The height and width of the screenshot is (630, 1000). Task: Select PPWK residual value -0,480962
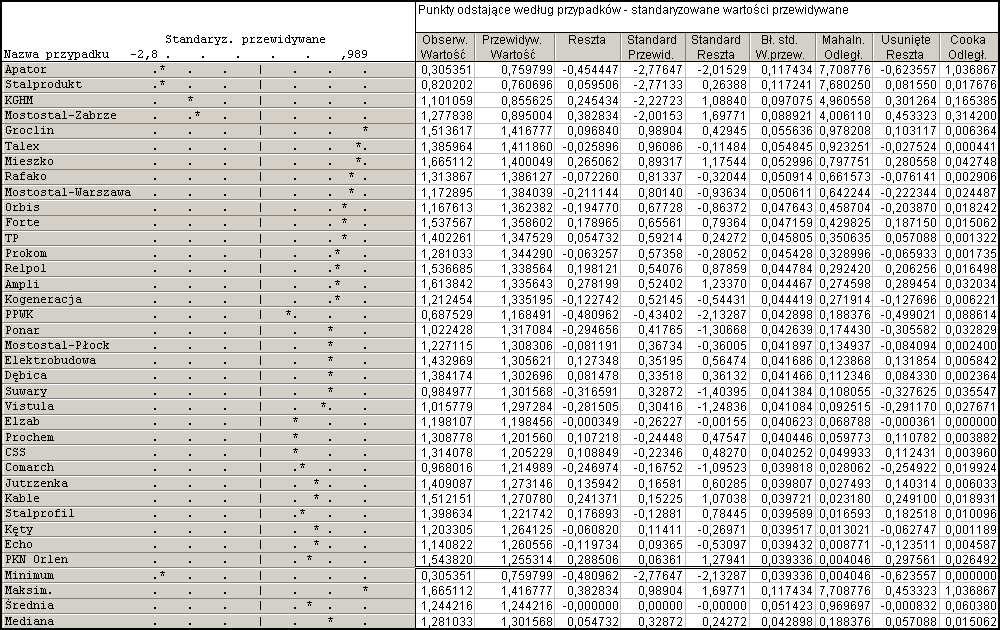tap(591, 315)
